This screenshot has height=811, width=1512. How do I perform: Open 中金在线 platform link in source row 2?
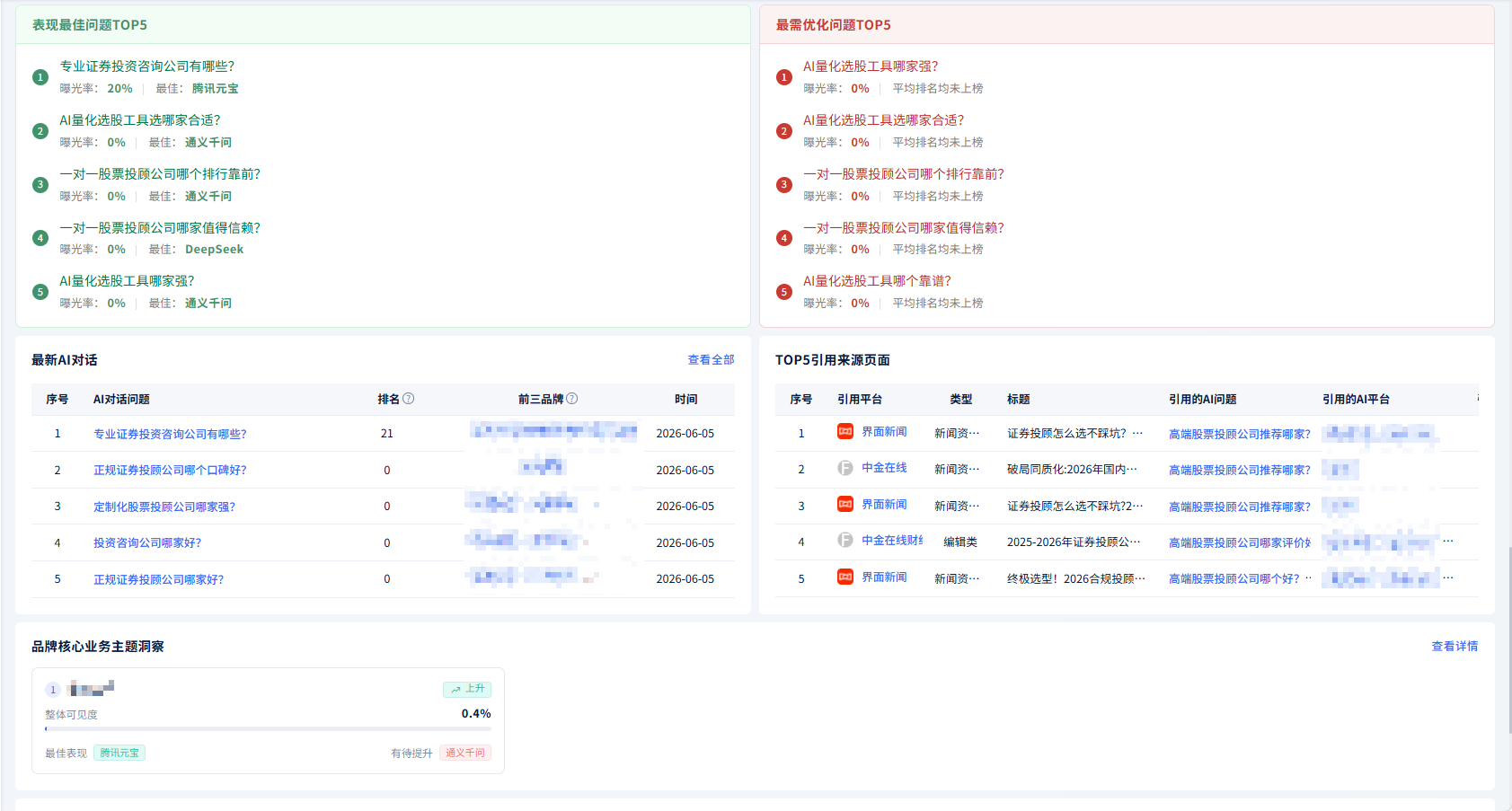pyautogui.click(x=884, y=468)
